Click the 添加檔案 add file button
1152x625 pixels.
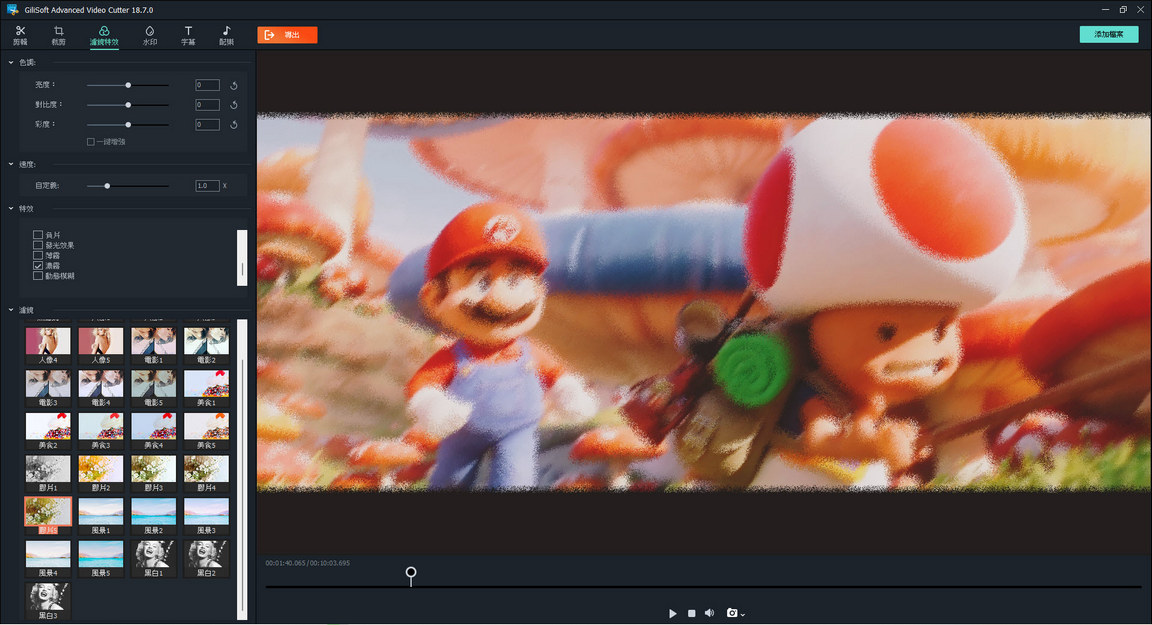tap(1109, 35)
